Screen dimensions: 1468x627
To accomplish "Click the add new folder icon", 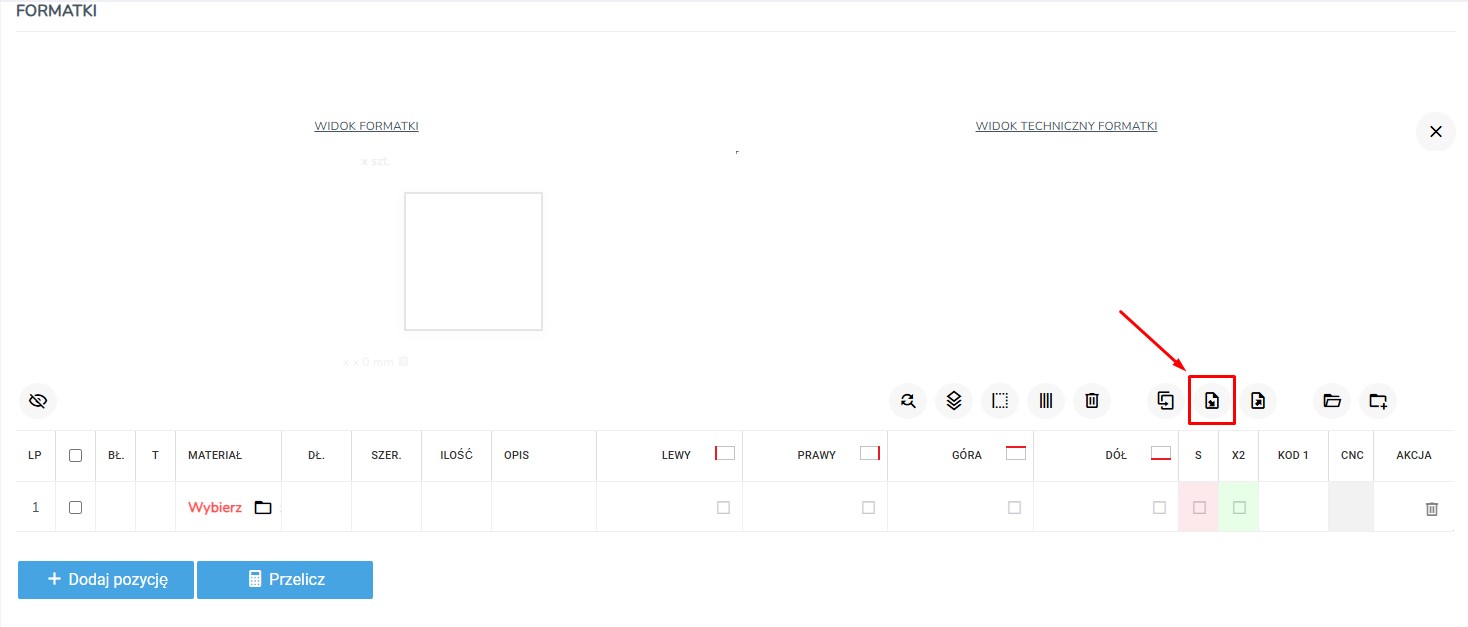I will 1378,401.
